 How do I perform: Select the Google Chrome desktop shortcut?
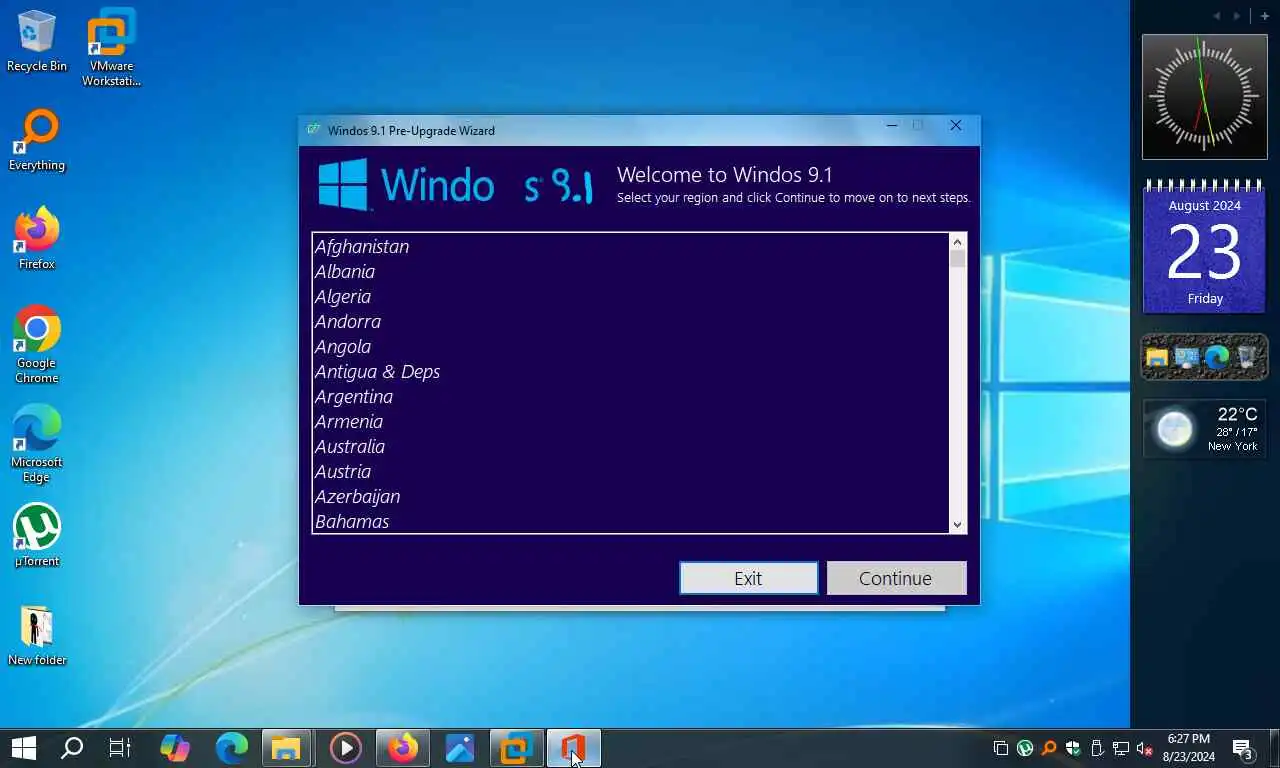pos(37,344)
